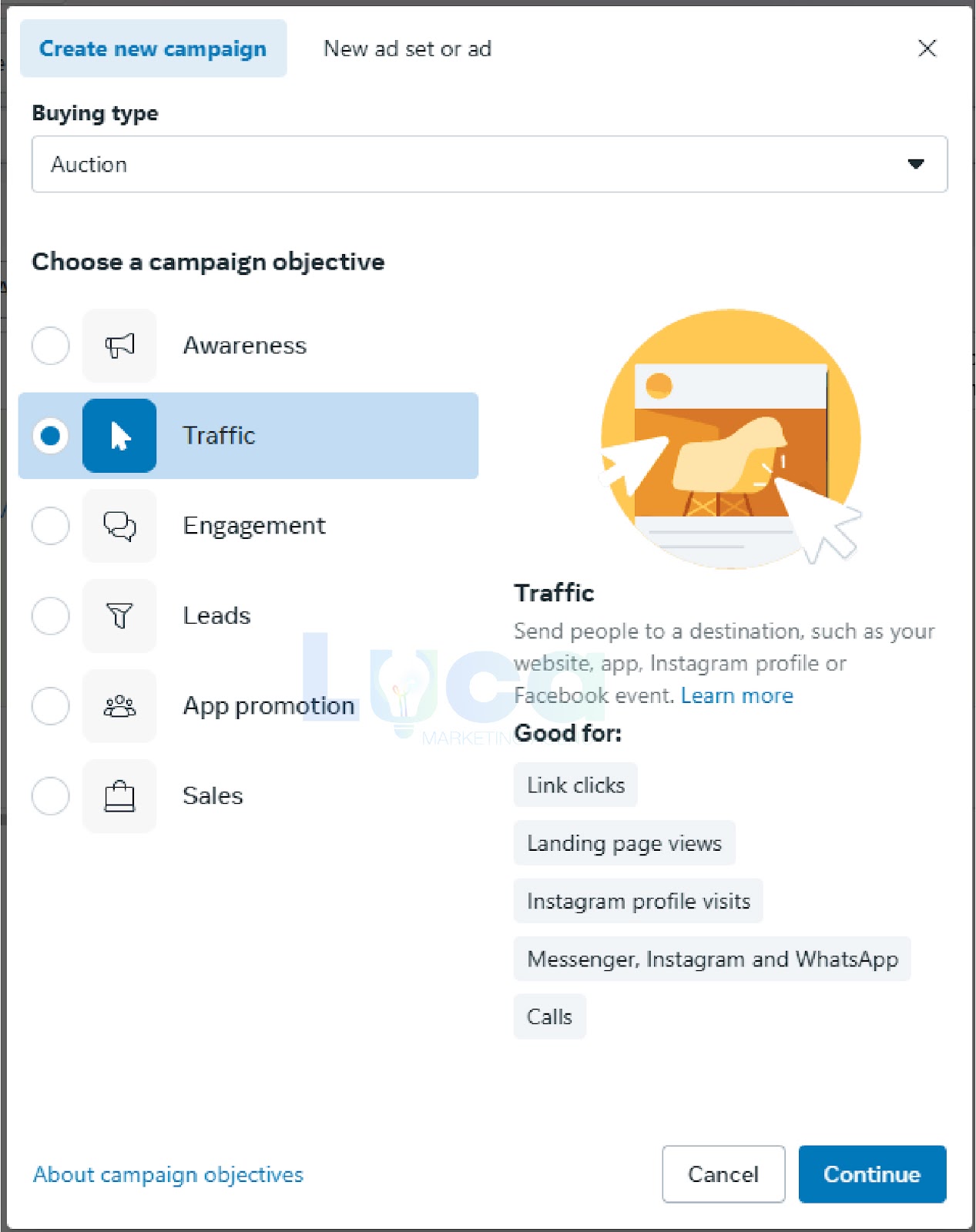
Task: Switch to Create new campaign tab
Action: [153, 49]
